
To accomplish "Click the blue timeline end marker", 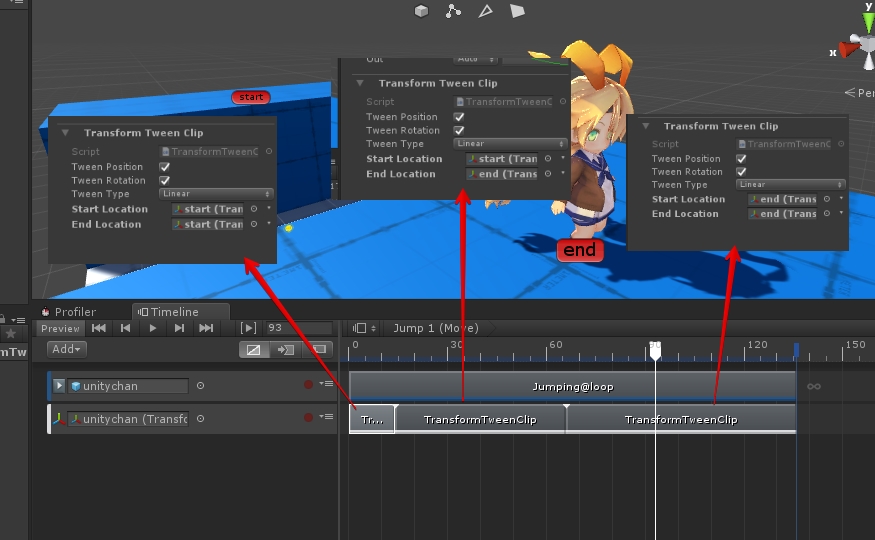I will pos(796,350).
